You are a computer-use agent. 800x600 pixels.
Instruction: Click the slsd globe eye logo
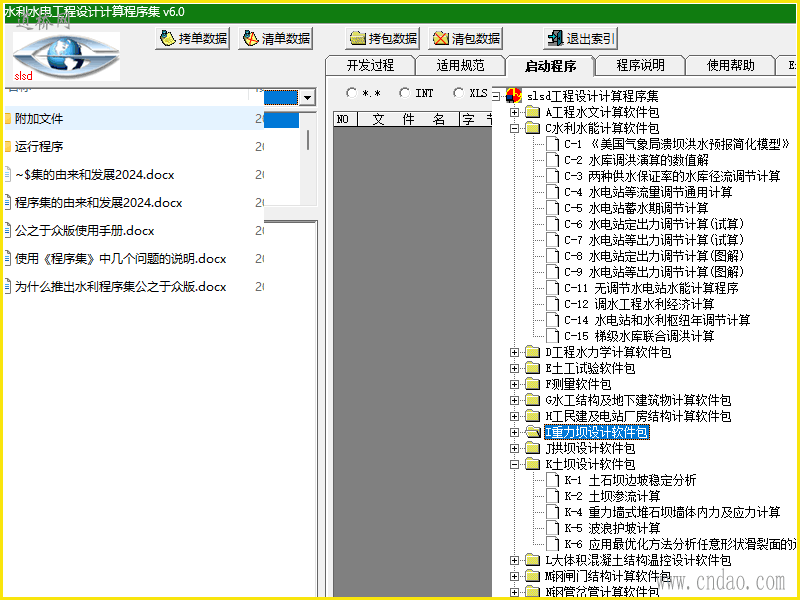click(x=66, y=56)
